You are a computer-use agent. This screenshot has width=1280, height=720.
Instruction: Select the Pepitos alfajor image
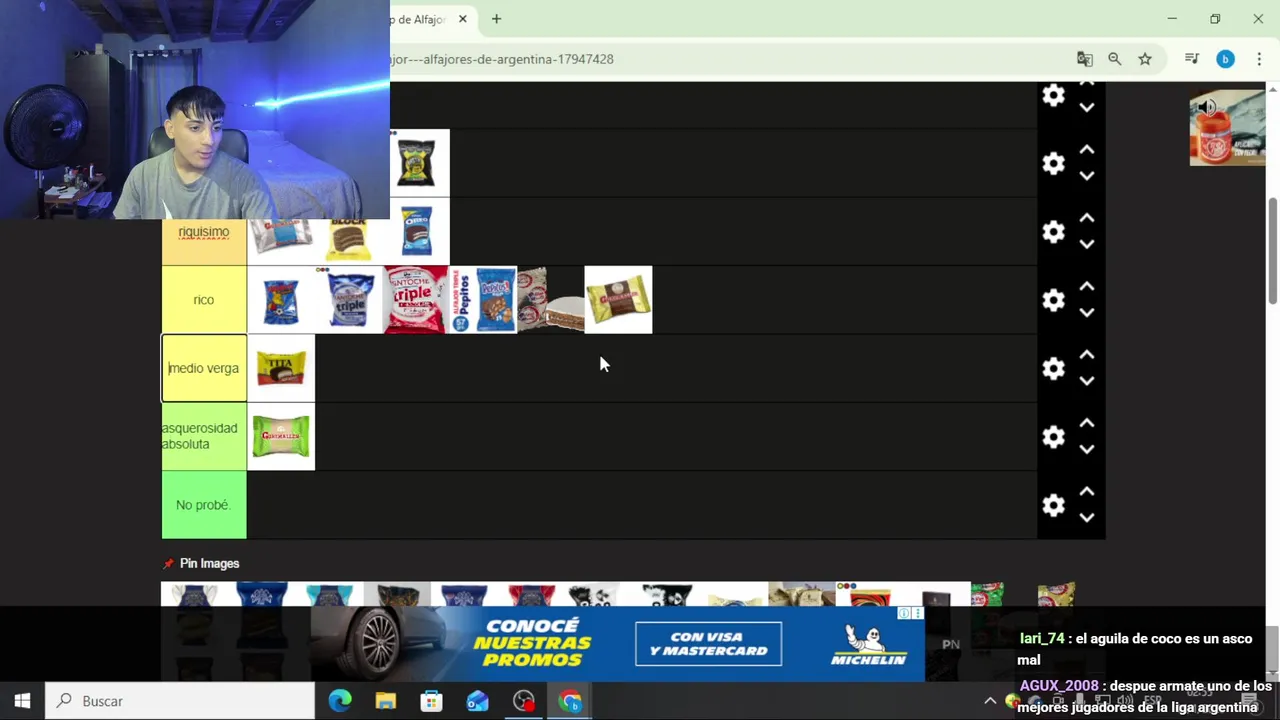click(x=484, y=300)
